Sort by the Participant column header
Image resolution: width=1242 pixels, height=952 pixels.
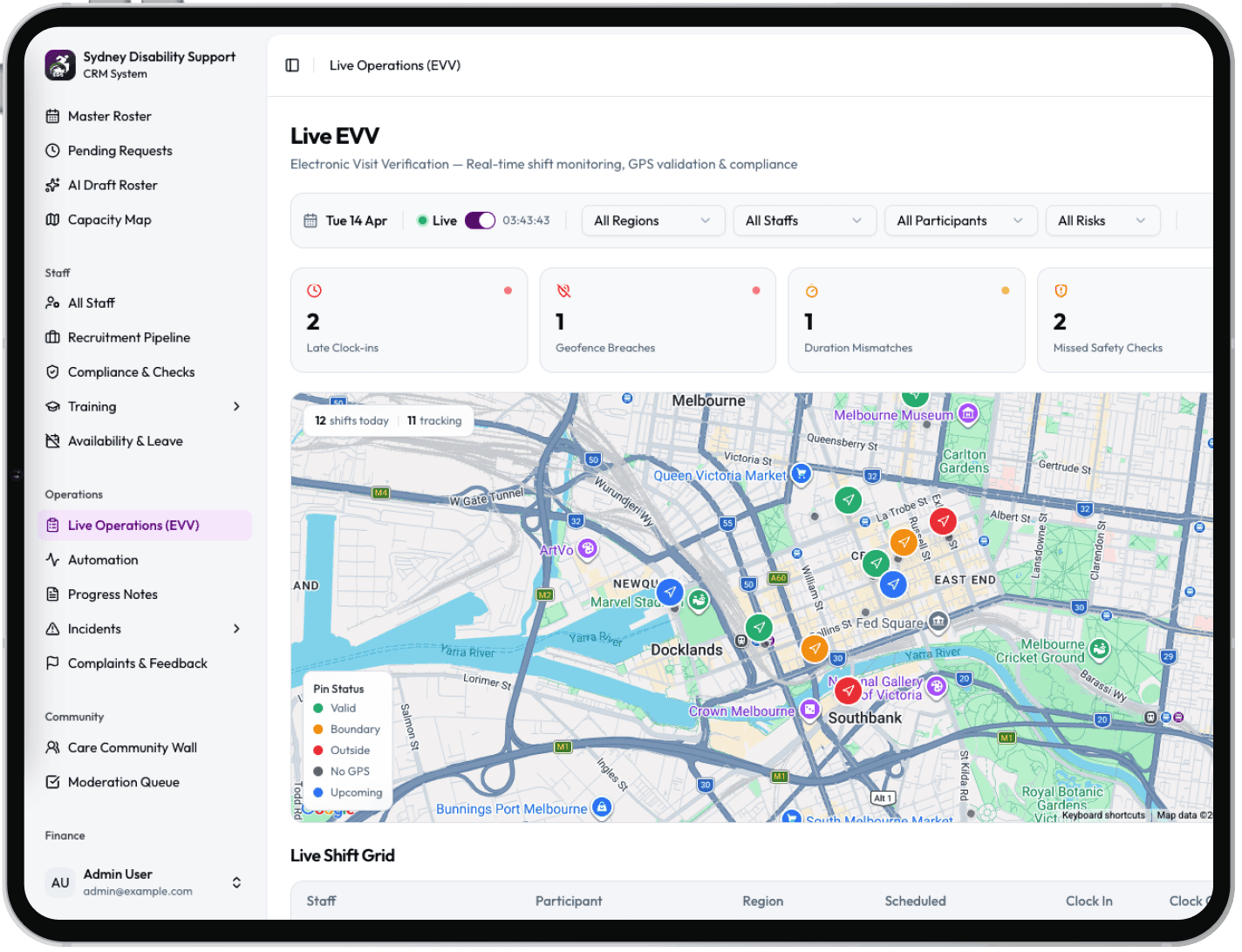coord(569,901)
